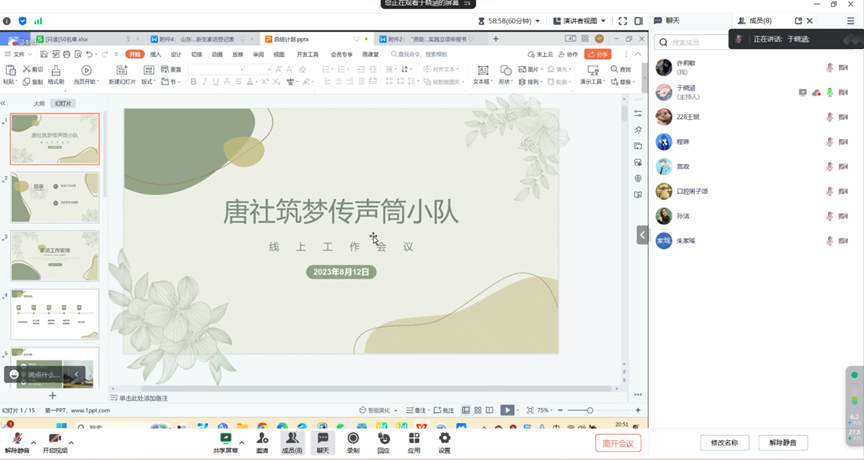Toggle Underline formatting in ribbon
The image size is (864, 460).
[x=215, y=82]
